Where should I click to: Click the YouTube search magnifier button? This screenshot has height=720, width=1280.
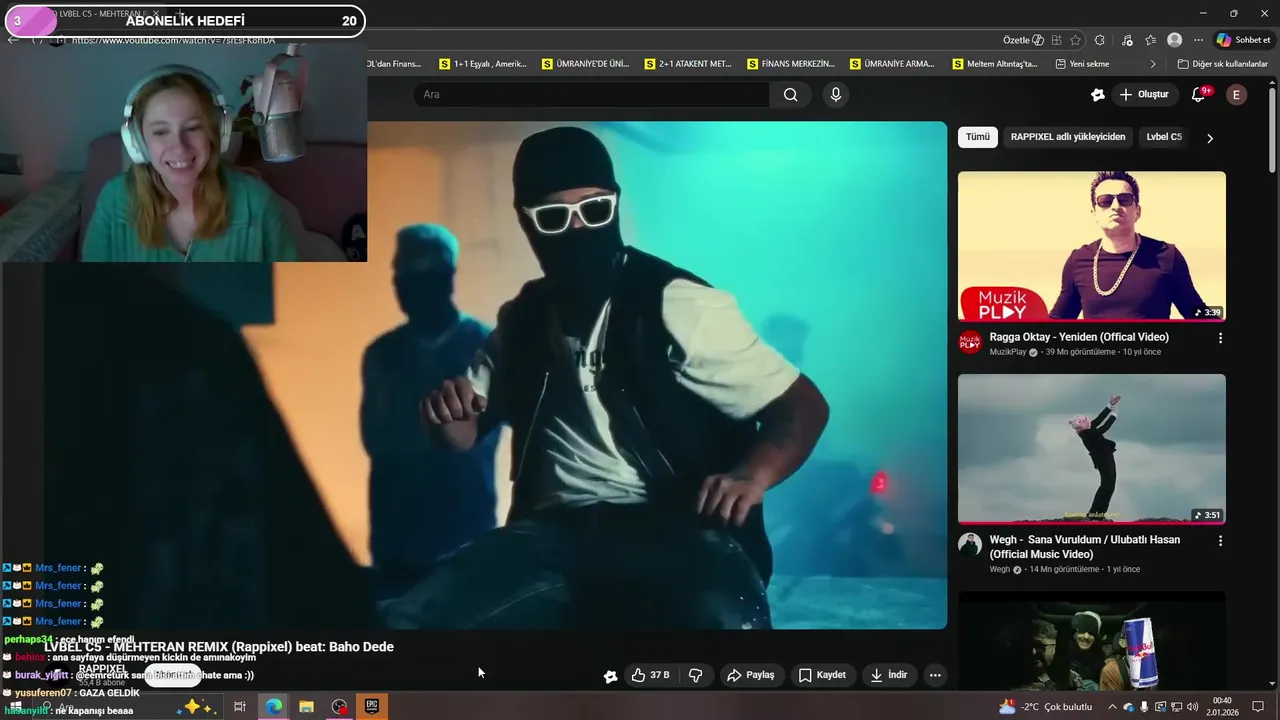pyautogui.click(x=791, y=95)
